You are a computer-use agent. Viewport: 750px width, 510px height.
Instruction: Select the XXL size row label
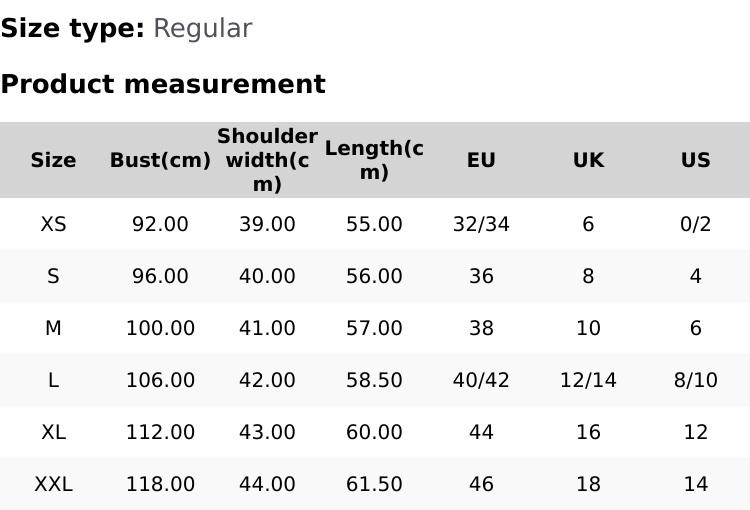click(53, 484)
